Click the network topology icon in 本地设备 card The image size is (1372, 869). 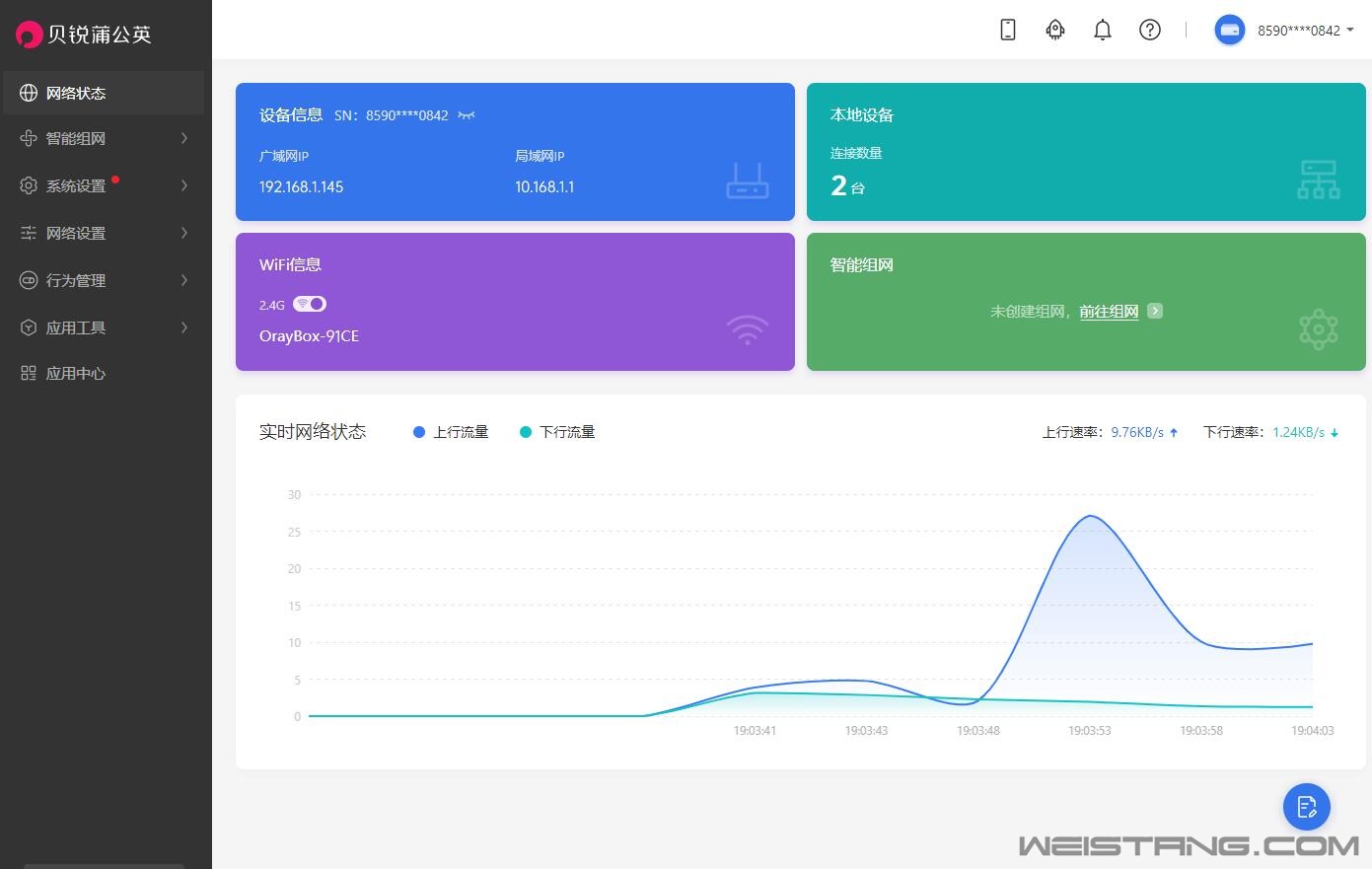coord(1319,180)
